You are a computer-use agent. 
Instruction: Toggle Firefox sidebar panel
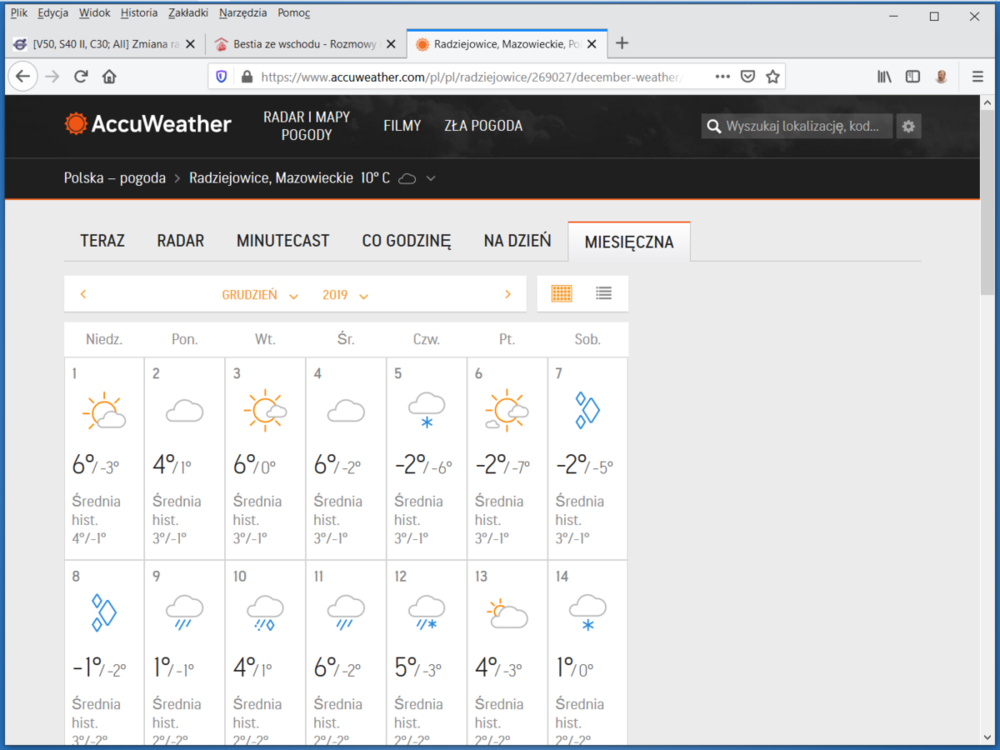click(x=912, y=76)
